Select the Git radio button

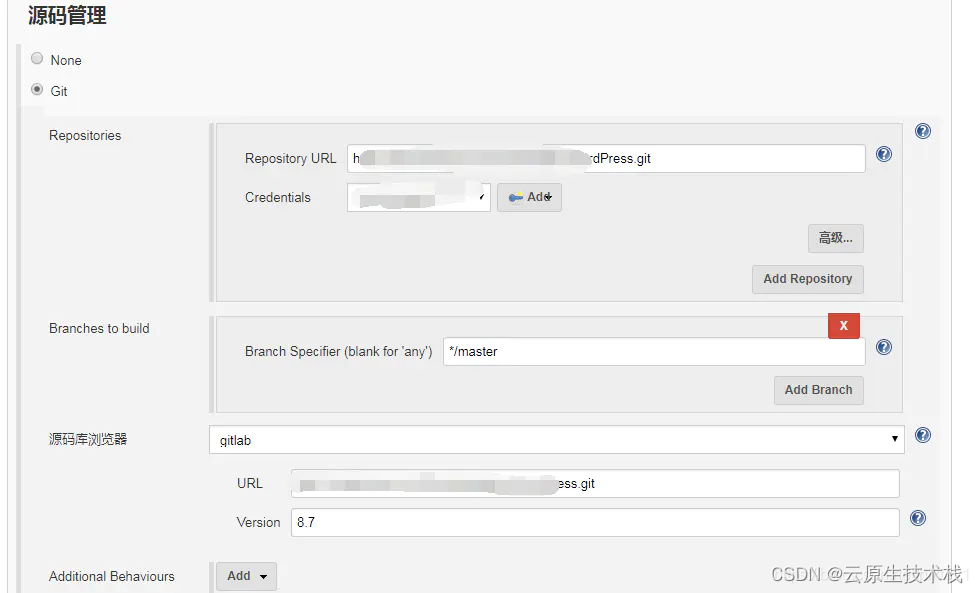point(37,90)
